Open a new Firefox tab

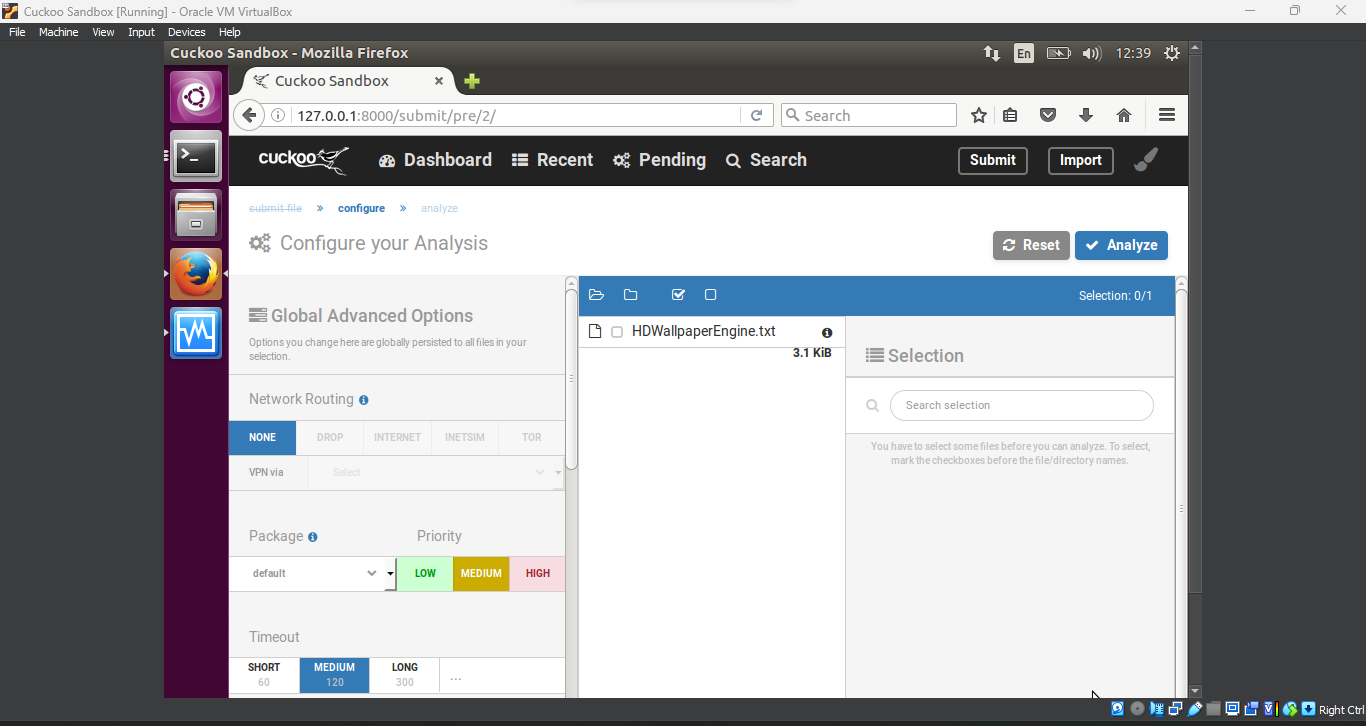click(472, 81)
